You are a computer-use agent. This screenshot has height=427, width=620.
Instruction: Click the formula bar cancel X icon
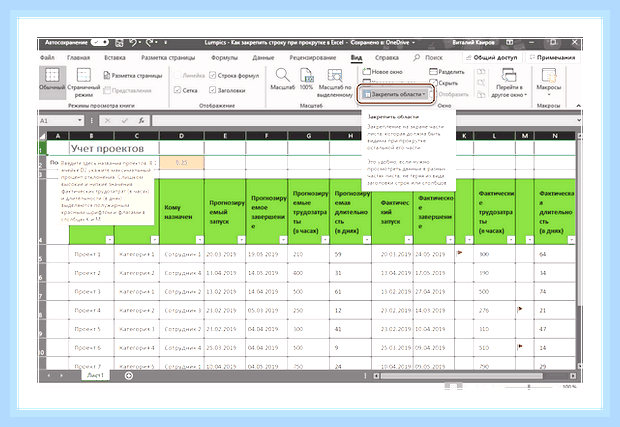pyautogui.click(x=108, y=121)
